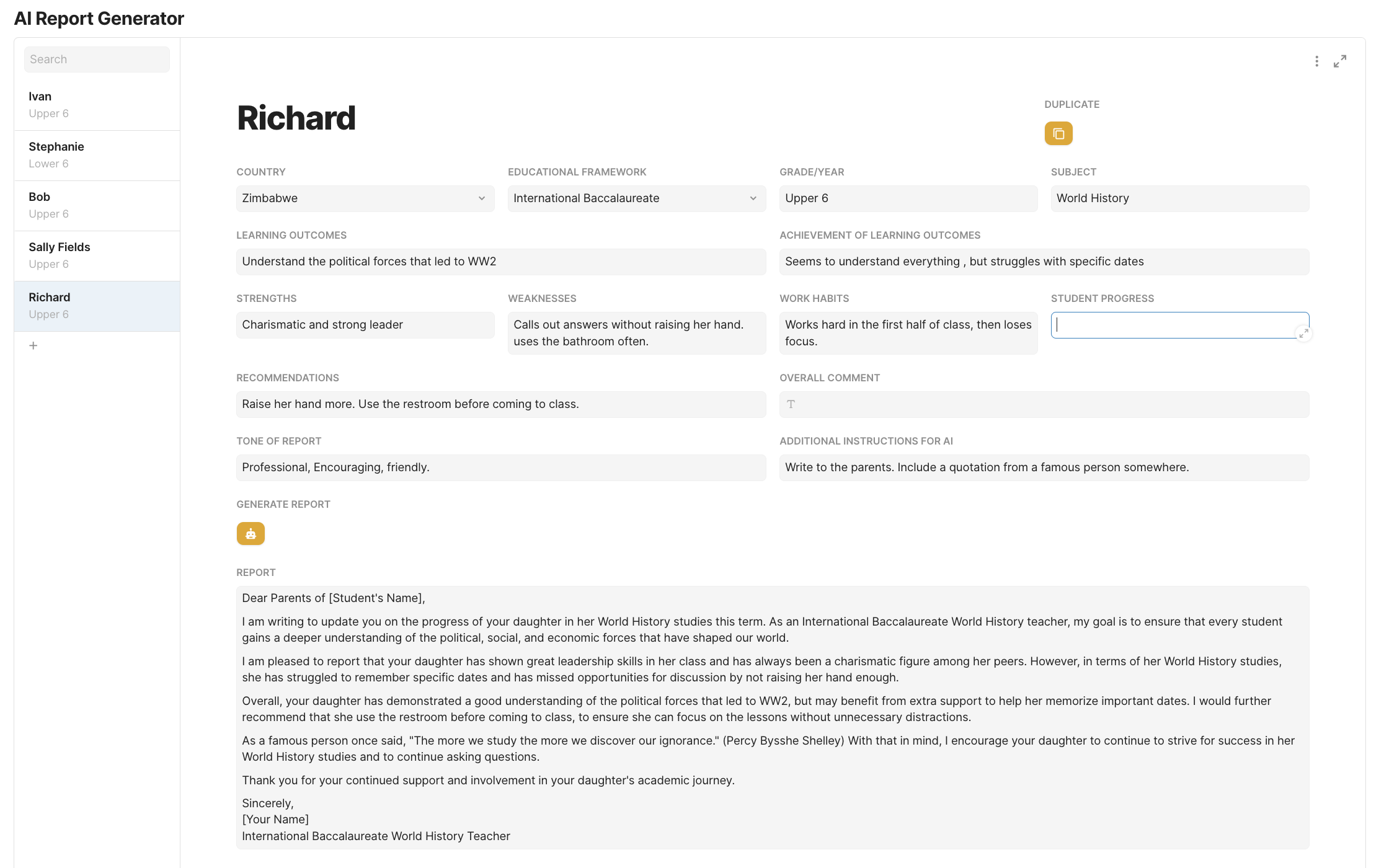The image size is (1384, 868).
Task: Open the three-dot more options menu
Action: click(1316, 61)
